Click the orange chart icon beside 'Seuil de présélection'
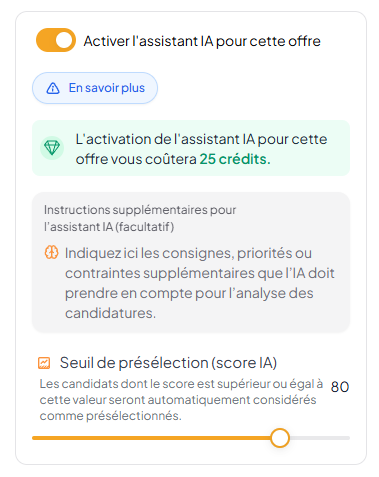The height and width of the screenshot is (477, 379). 44,363
